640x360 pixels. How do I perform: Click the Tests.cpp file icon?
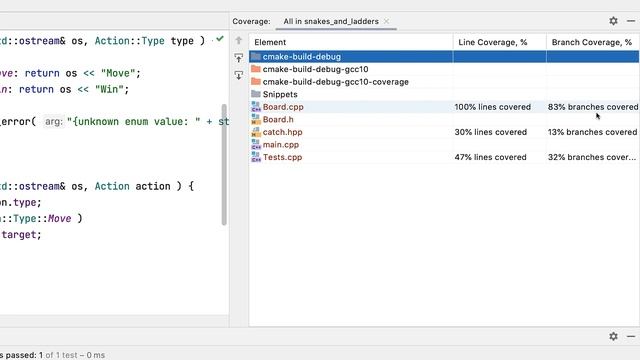256,157
